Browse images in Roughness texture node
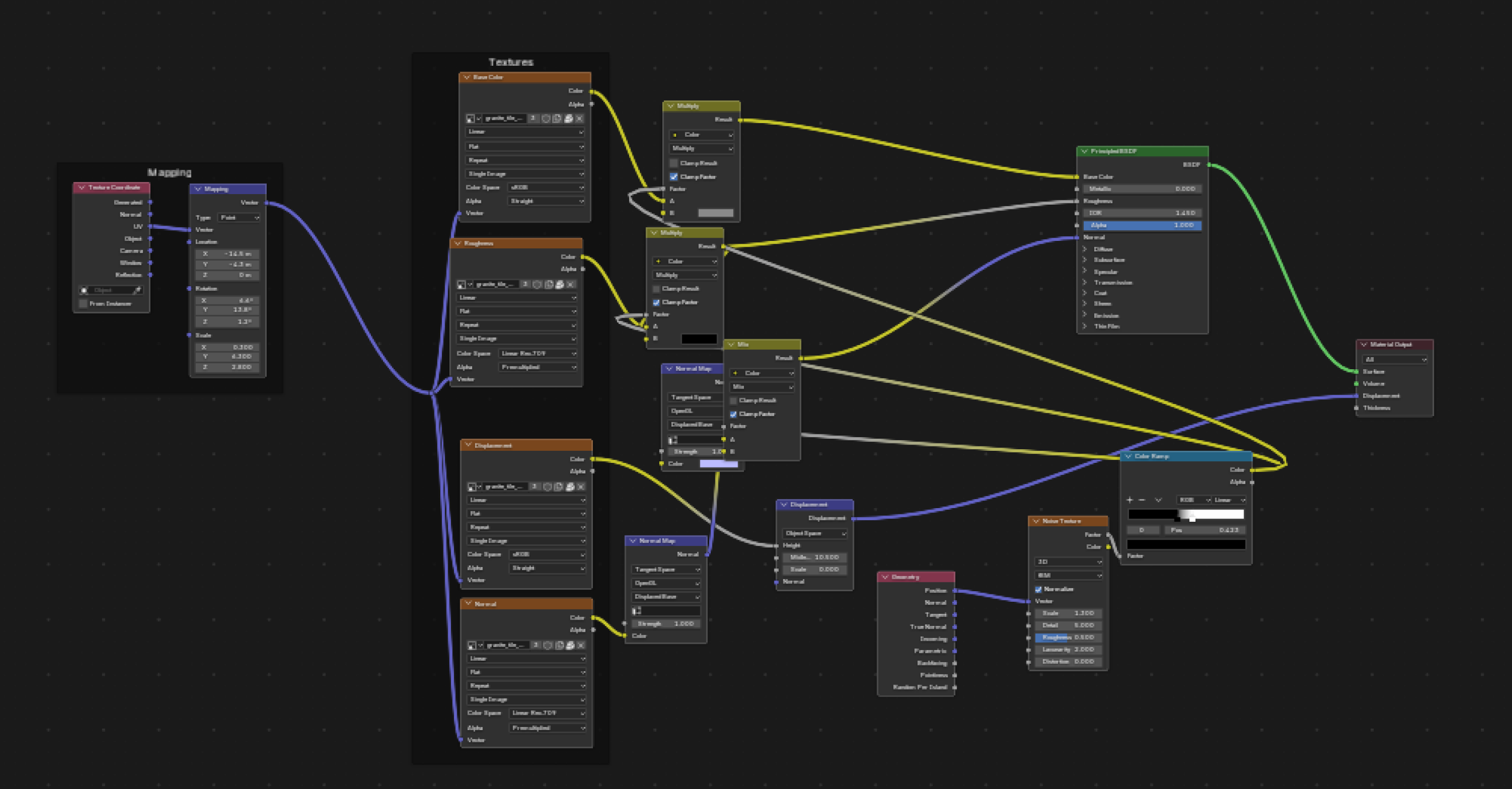 pos(465,284)
